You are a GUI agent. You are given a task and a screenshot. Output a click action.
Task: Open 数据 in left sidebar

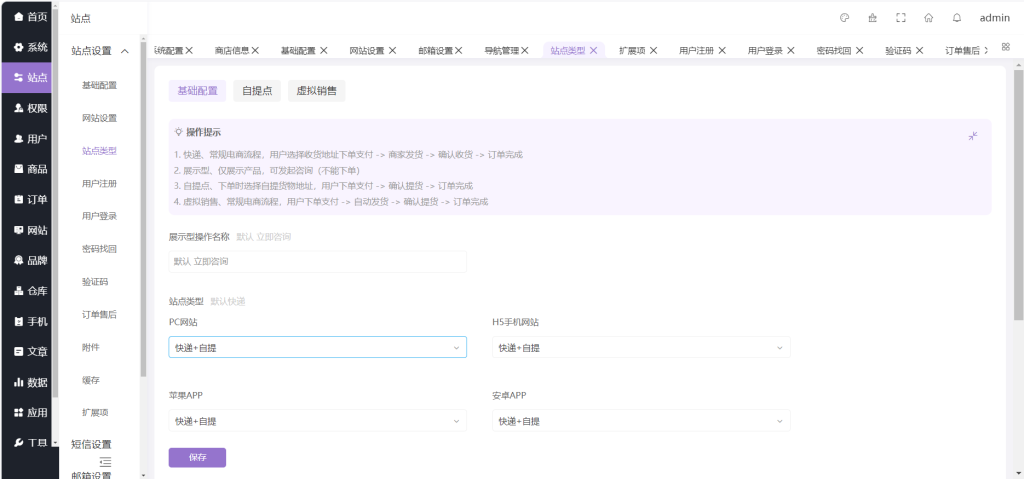(30, 382)
